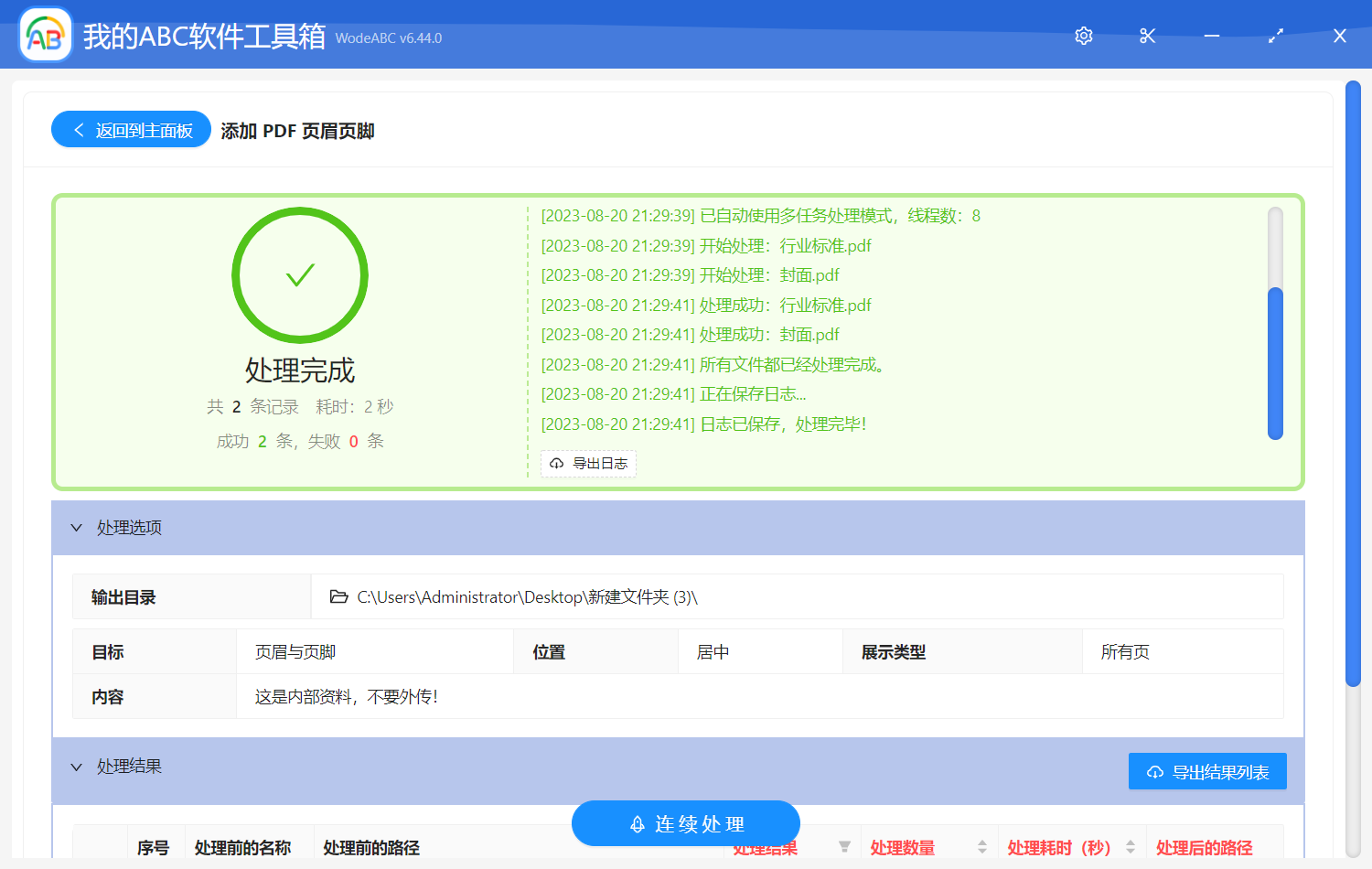
Task: Click the 处理后的路径 column header
Action: pyautogui.click(x=1204, y=848)
